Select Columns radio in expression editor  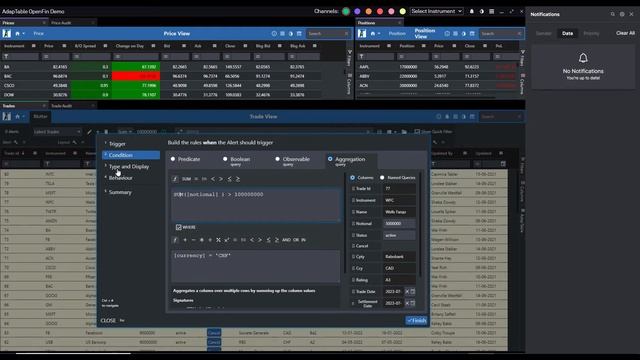tap(352, 178)
